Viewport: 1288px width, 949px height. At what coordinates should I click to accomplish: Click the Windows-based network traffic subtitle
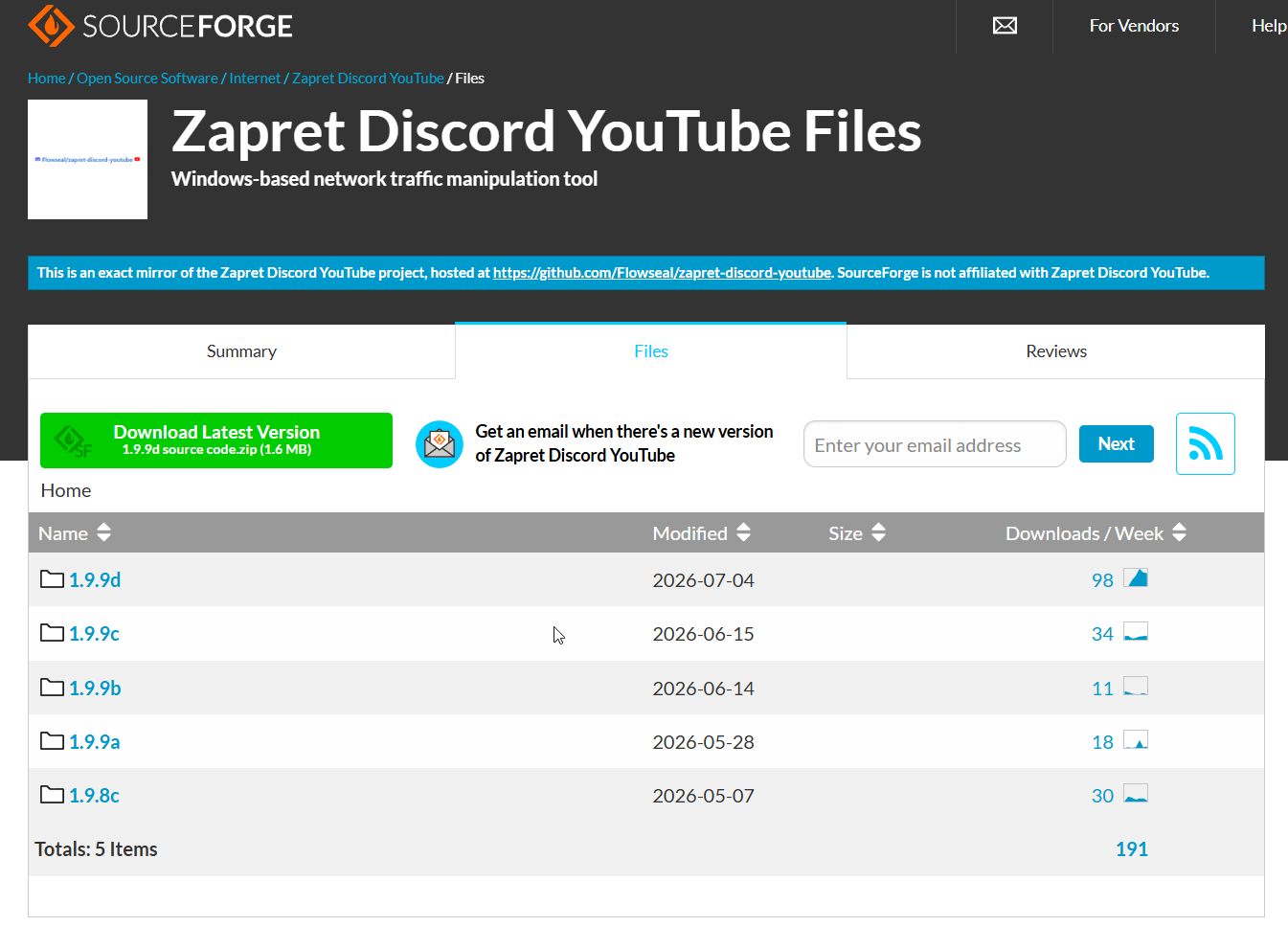tap(384, 179)
